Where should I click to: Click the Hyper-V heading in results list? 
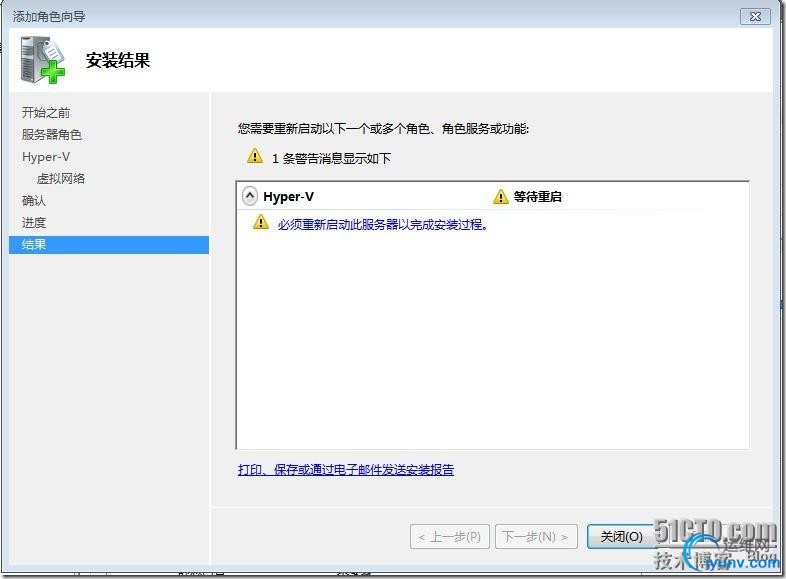[288, 197]
